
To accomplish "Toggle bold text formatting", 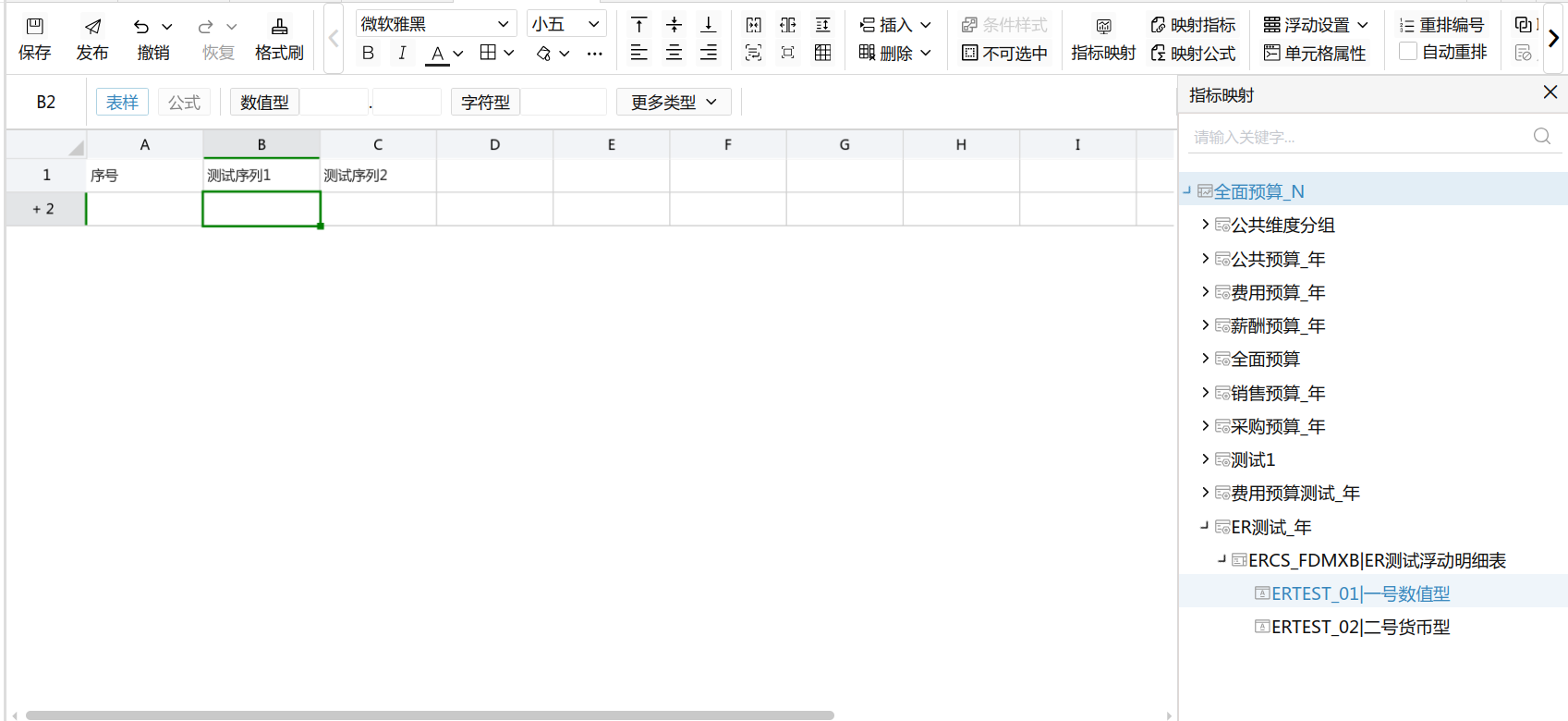I will [x=368, y=54].
